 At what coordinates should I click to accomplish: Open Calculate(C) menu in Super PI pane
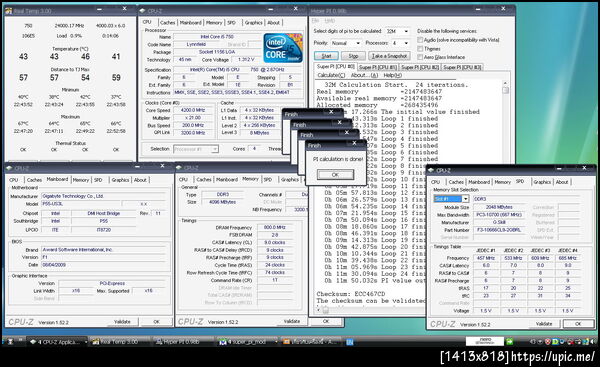(331, 75)
